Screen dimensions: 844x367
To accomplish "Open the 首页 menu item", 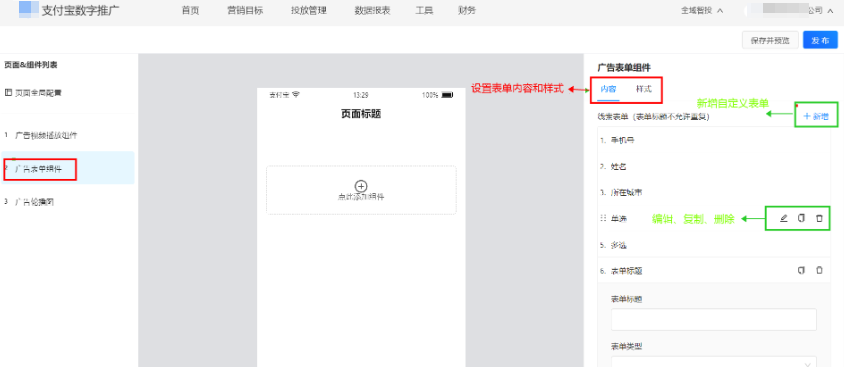I will (190, 11).
